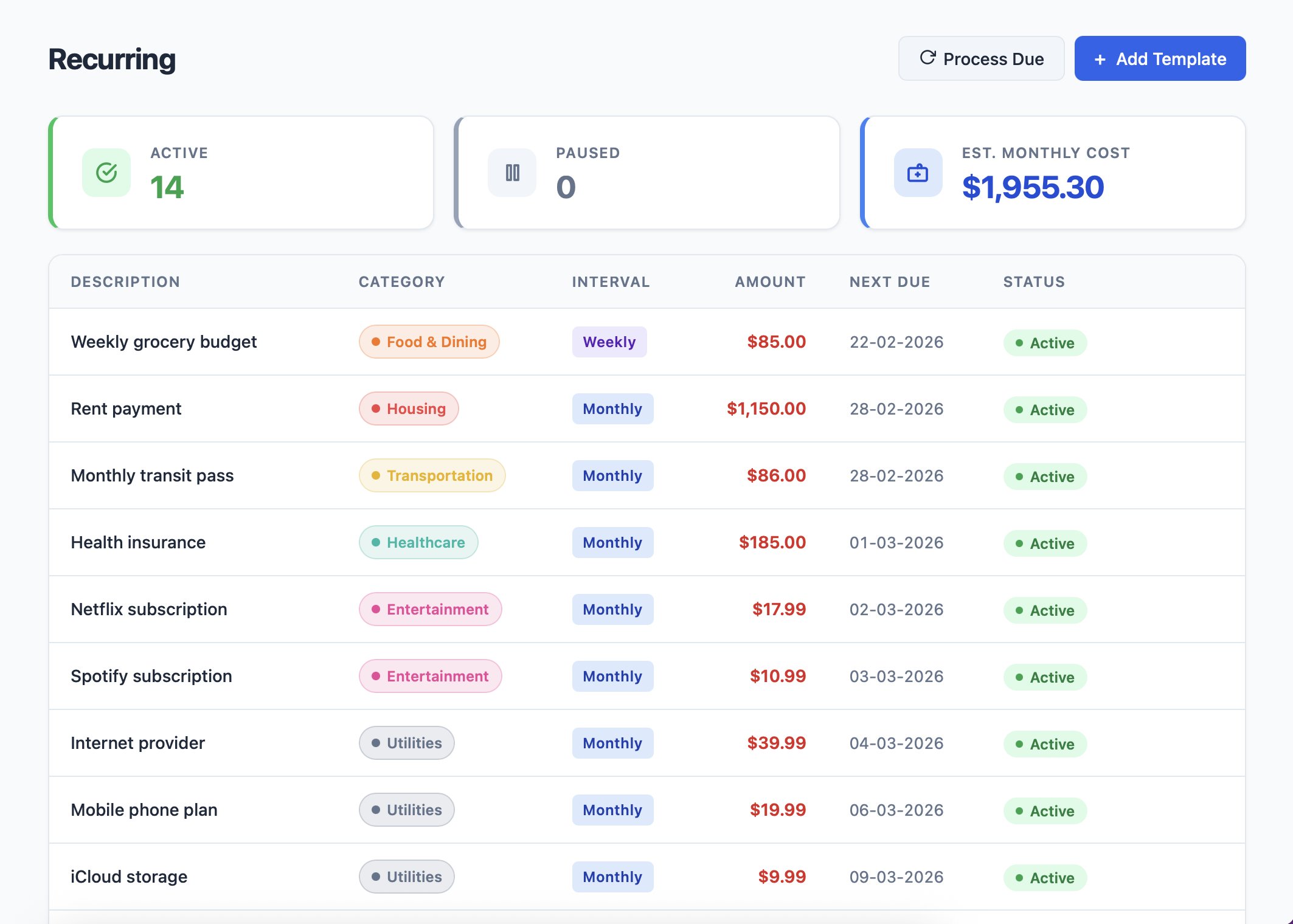Screen dimensions: 1293x924
Task: Toggle the Active status on Netflix subscription
Action: [x=1045, y=610]
